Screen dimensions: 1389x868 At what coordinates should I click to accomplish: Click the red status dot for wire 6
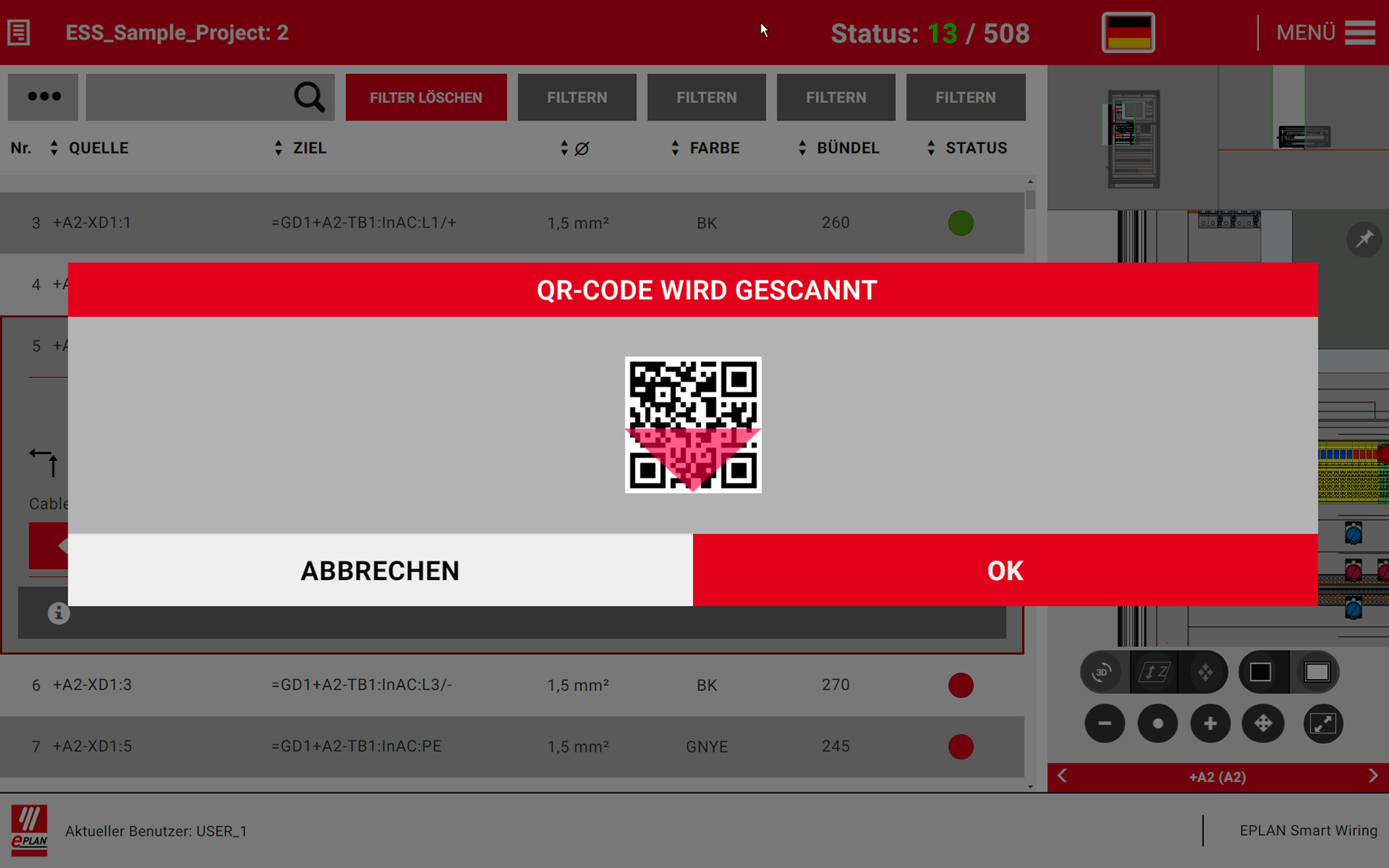[x=961, y=685]
